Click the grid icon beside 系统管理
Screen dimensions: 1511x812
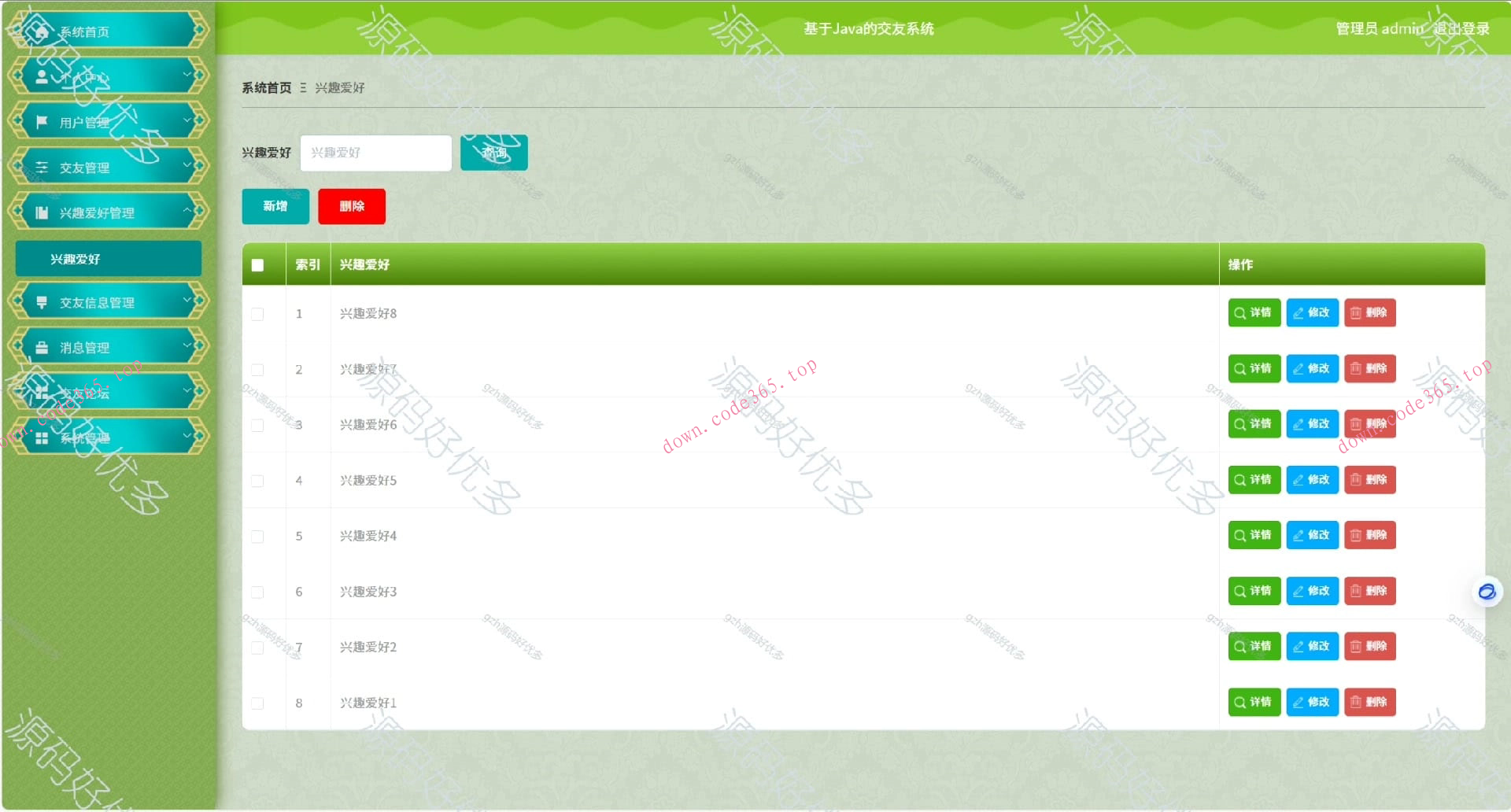click(42, 437)
